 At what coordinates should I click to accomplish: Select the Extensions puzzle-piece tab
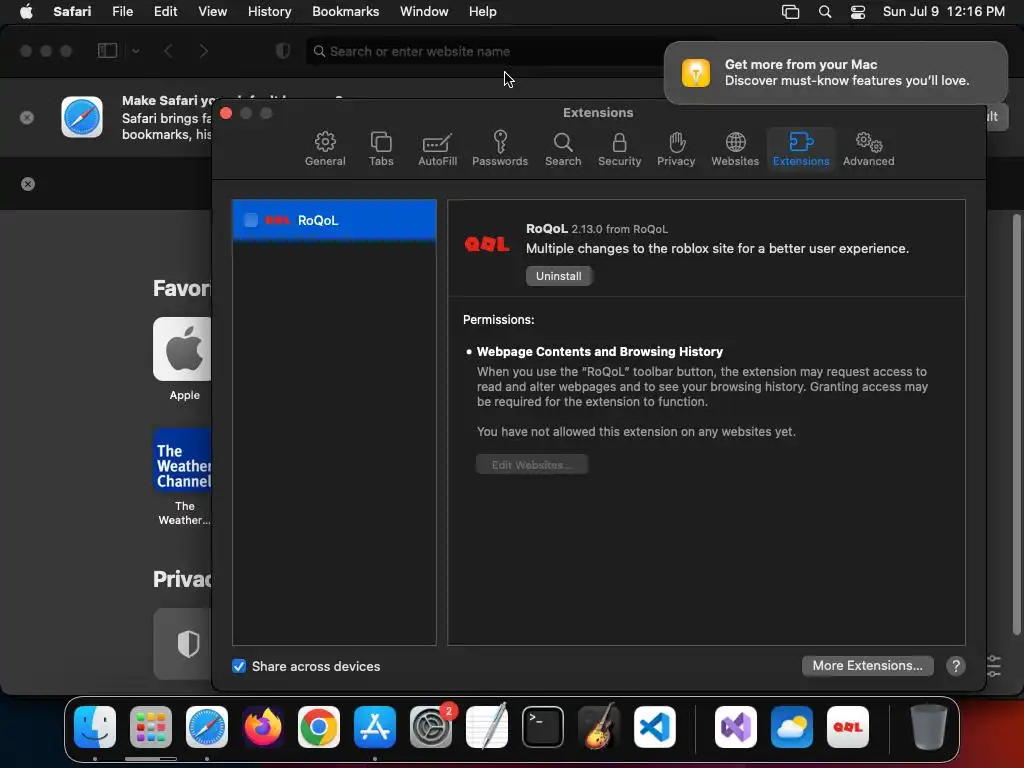tap(801, 149)
